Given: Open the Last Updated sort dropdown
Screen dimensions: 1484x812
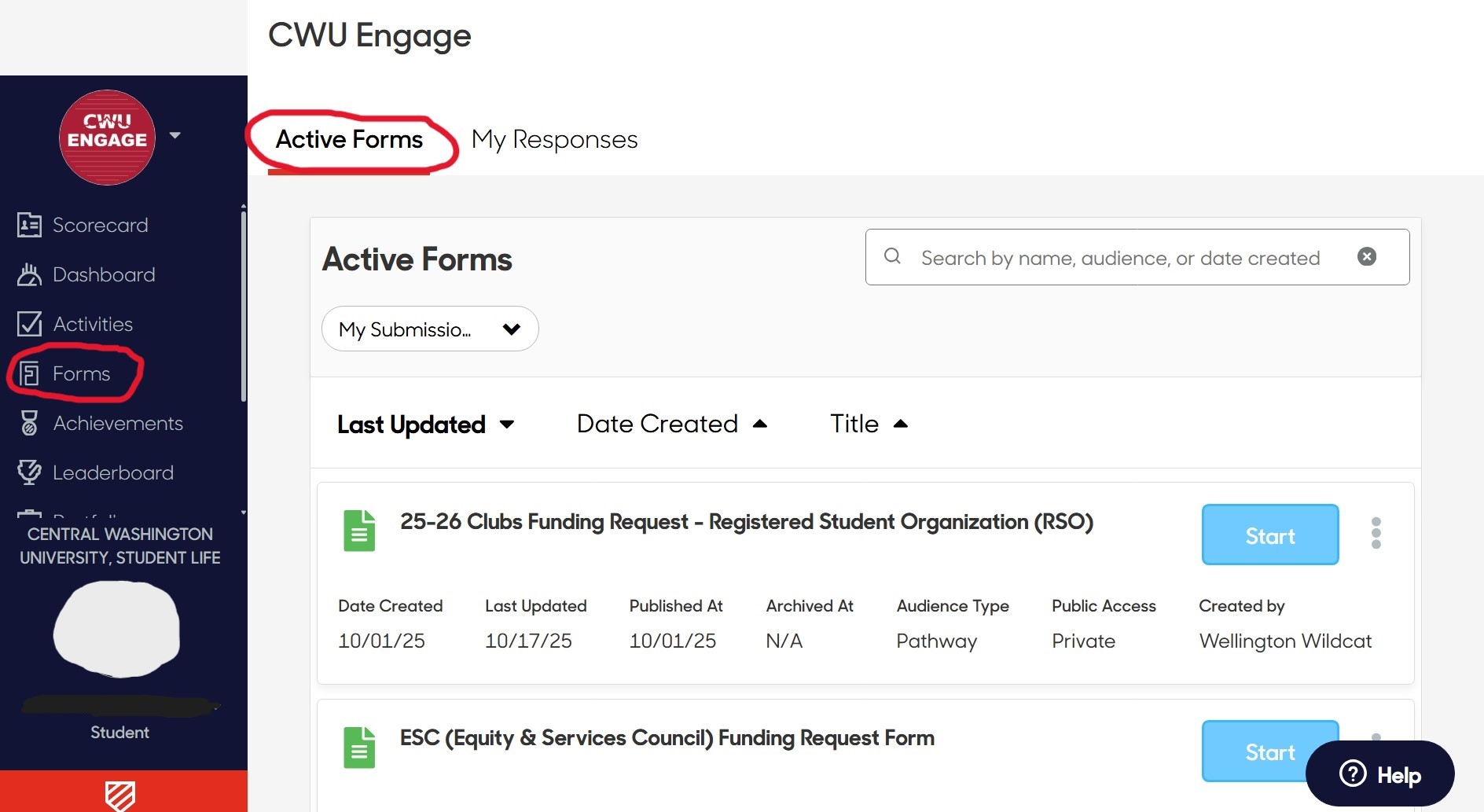Looking at the screenshot, I should point(425,424).
